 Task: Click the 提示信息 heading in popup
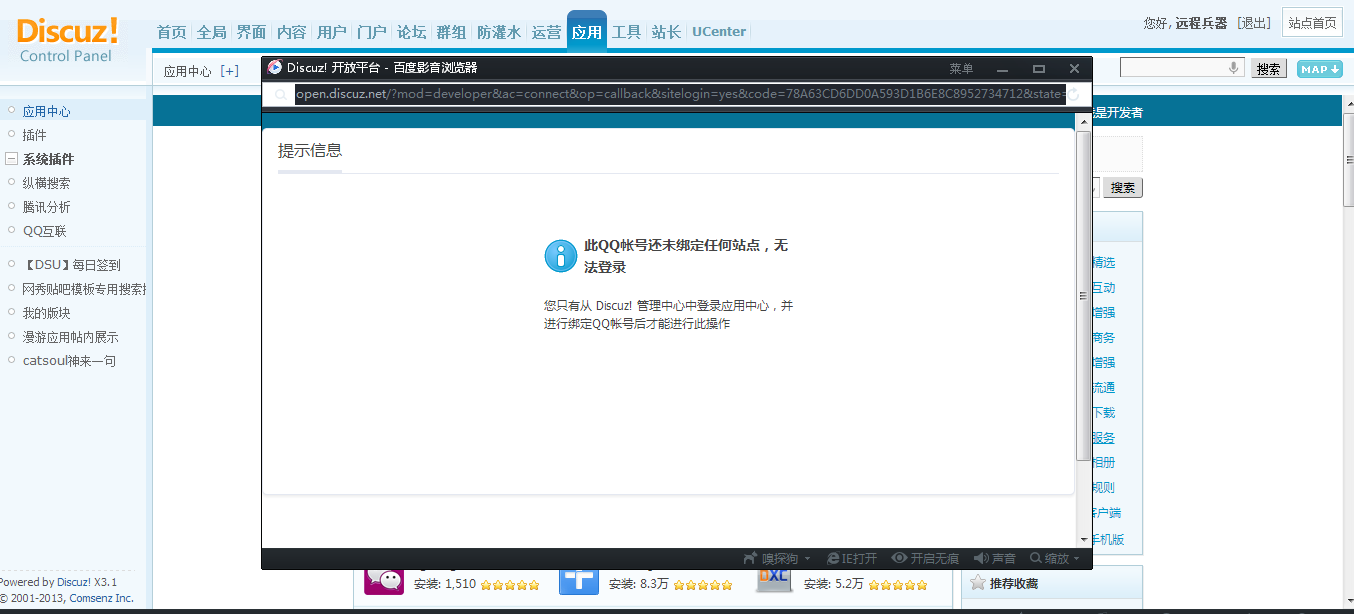tap(310, 151)
